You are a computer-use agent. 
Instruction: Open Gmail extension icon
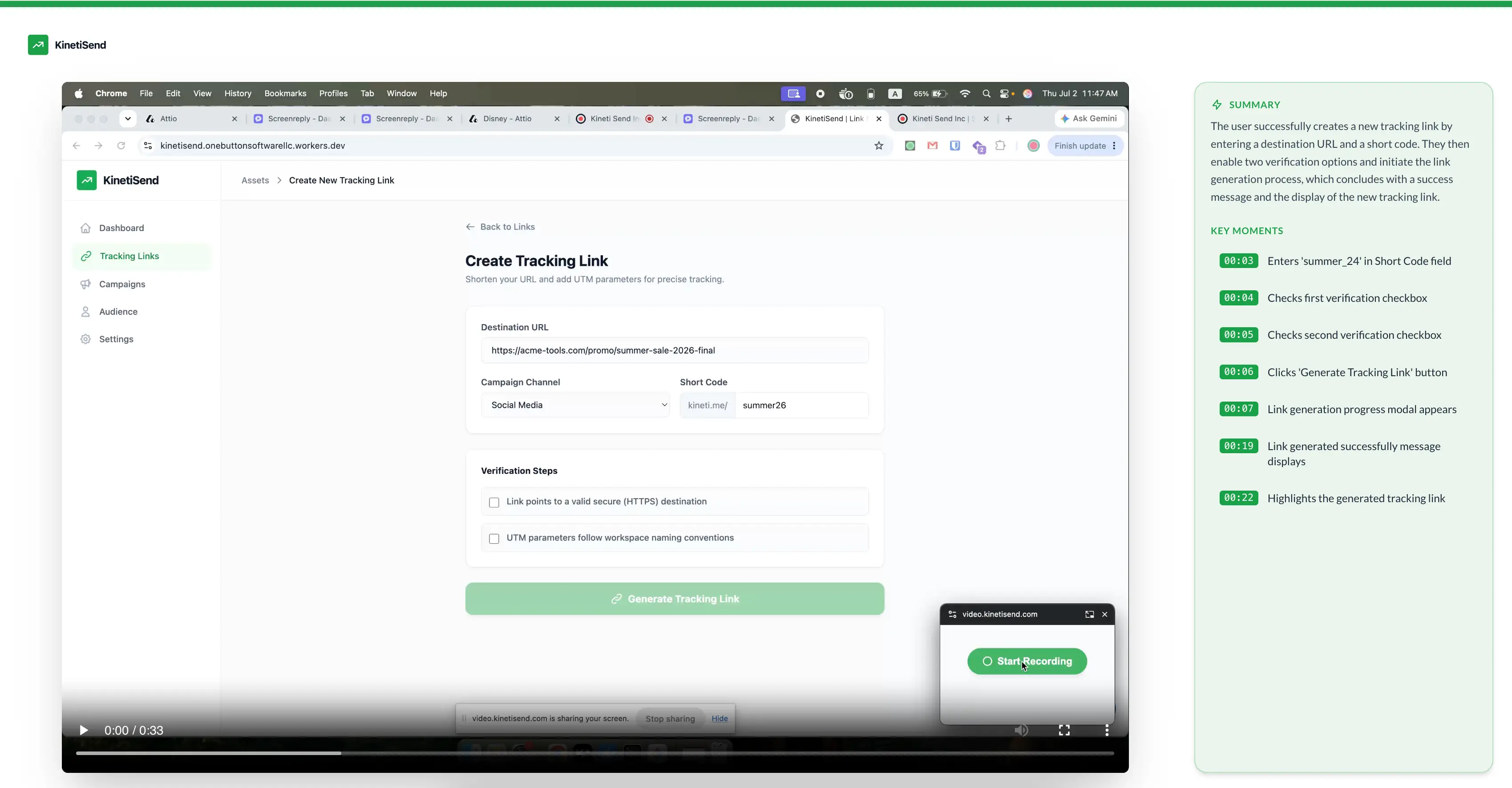tap(932, 146)
